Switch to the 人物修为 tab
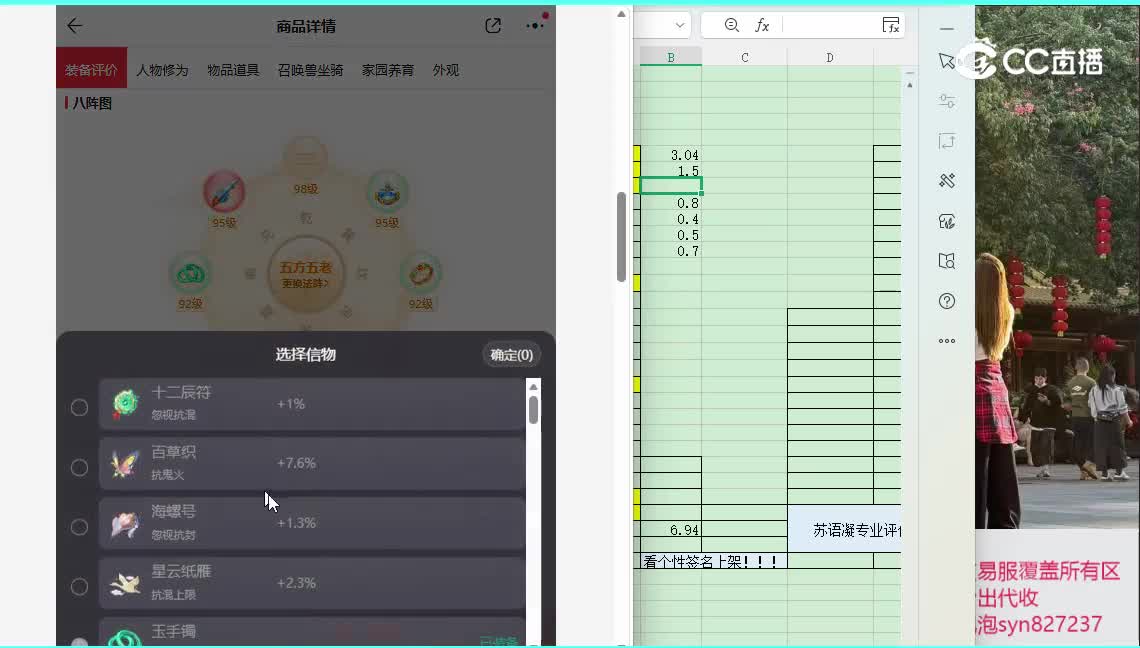The image size is (1140, 648). pyautogui.click(x=162, y=71)
